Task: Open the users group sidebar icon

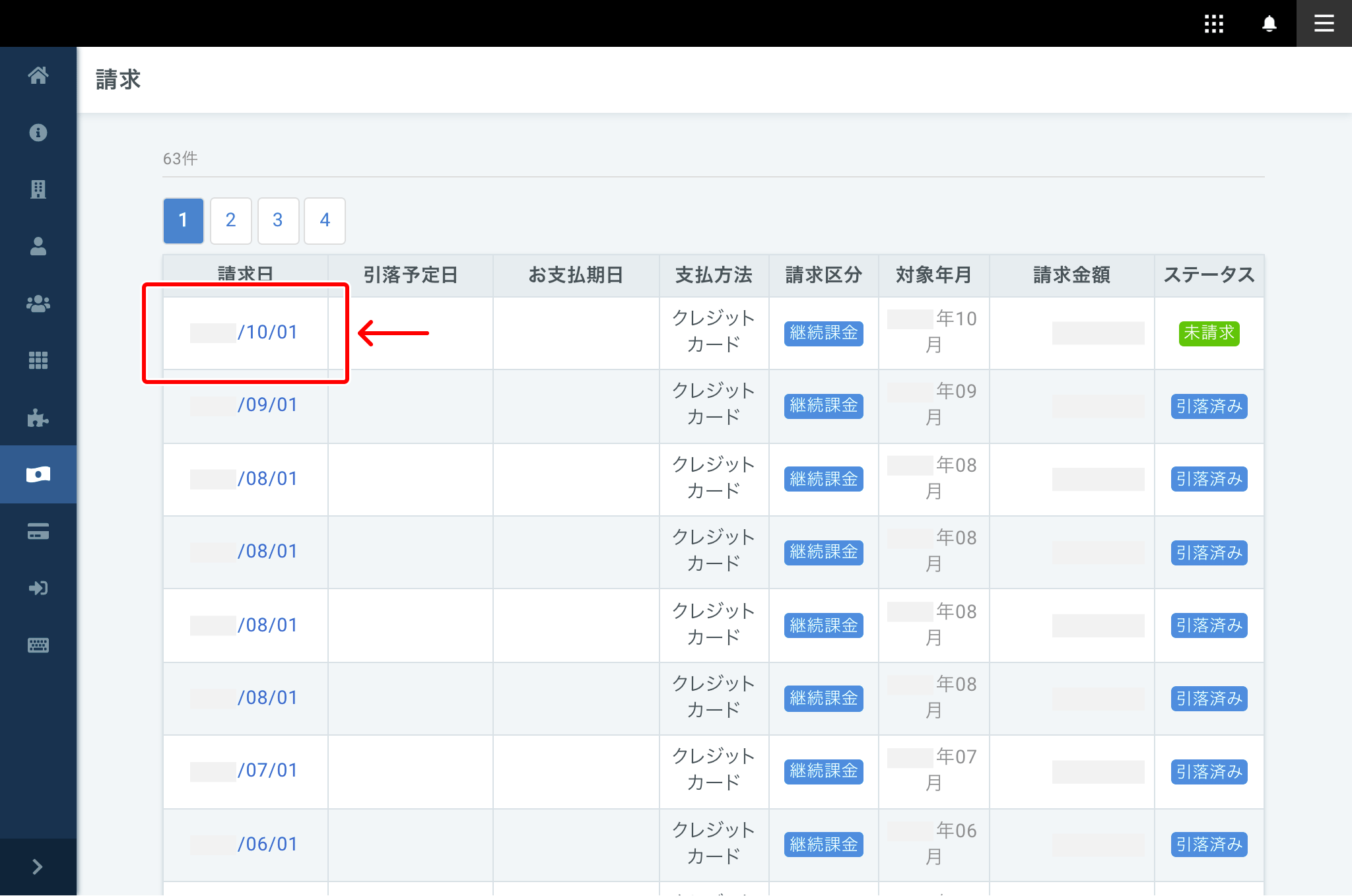Action: (x=38, y=304)
